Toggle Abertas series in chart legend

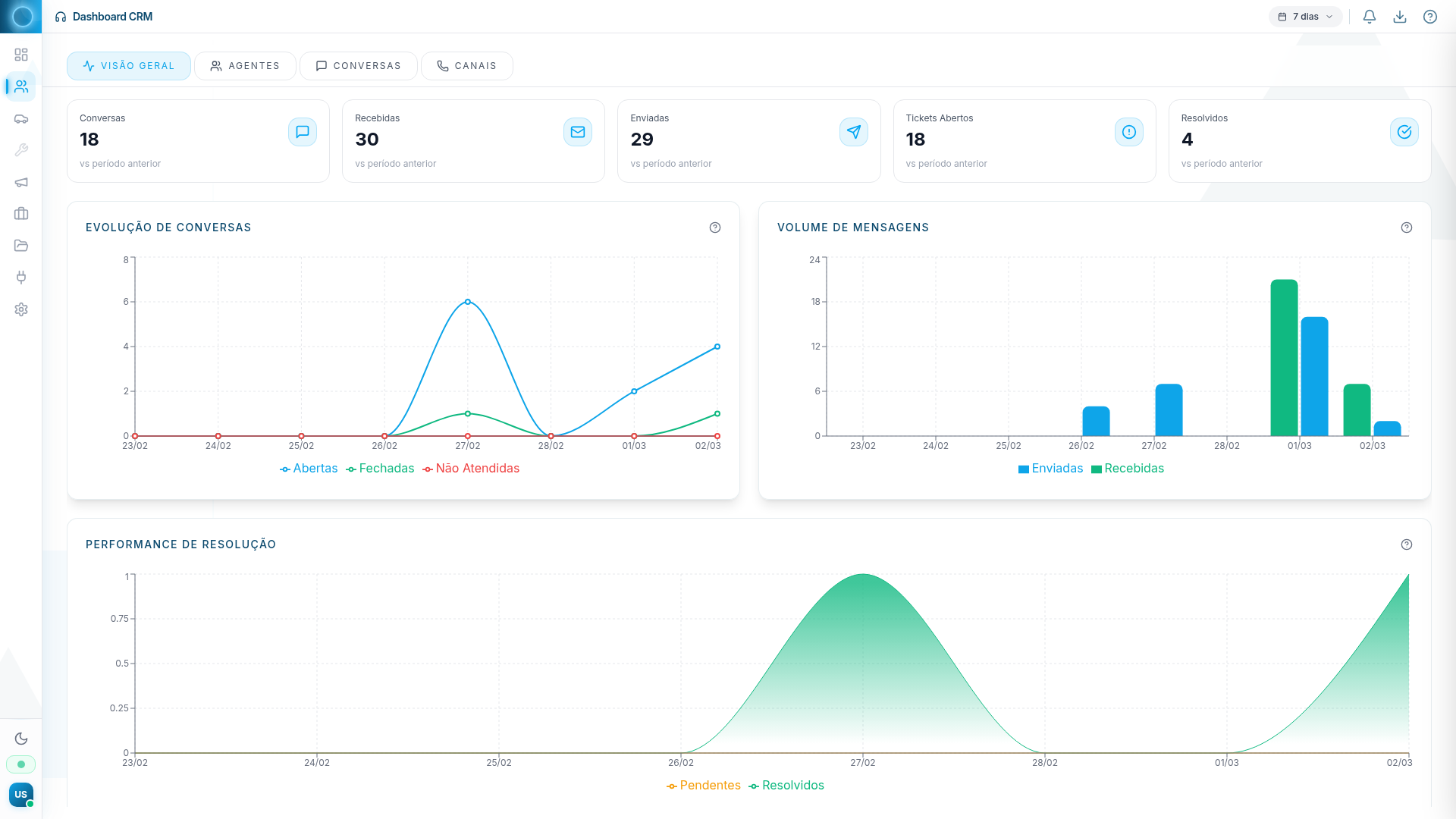[309, 469]
